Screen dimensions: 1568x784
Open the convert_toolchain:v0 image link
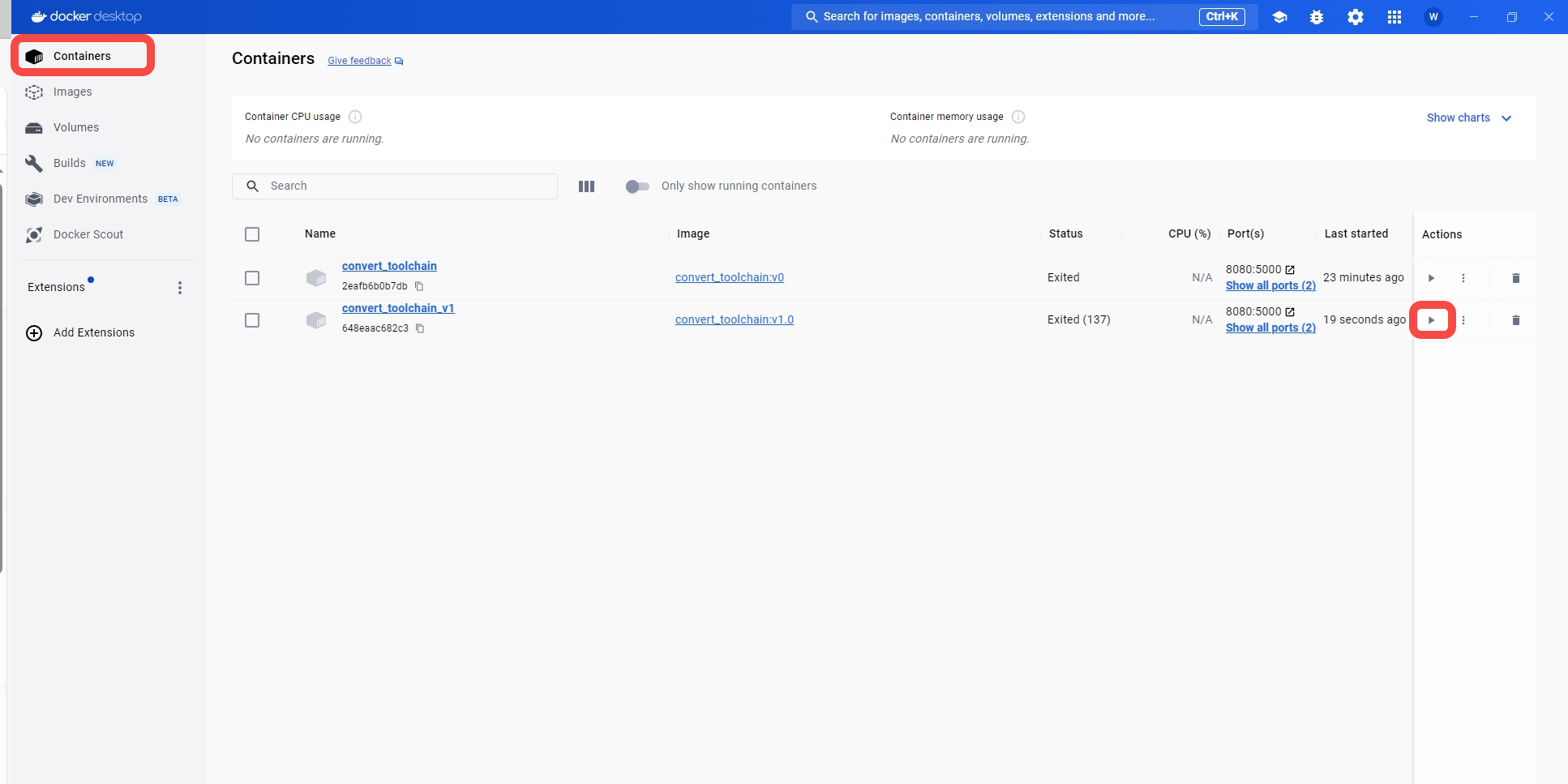click(x=730, y=277)
